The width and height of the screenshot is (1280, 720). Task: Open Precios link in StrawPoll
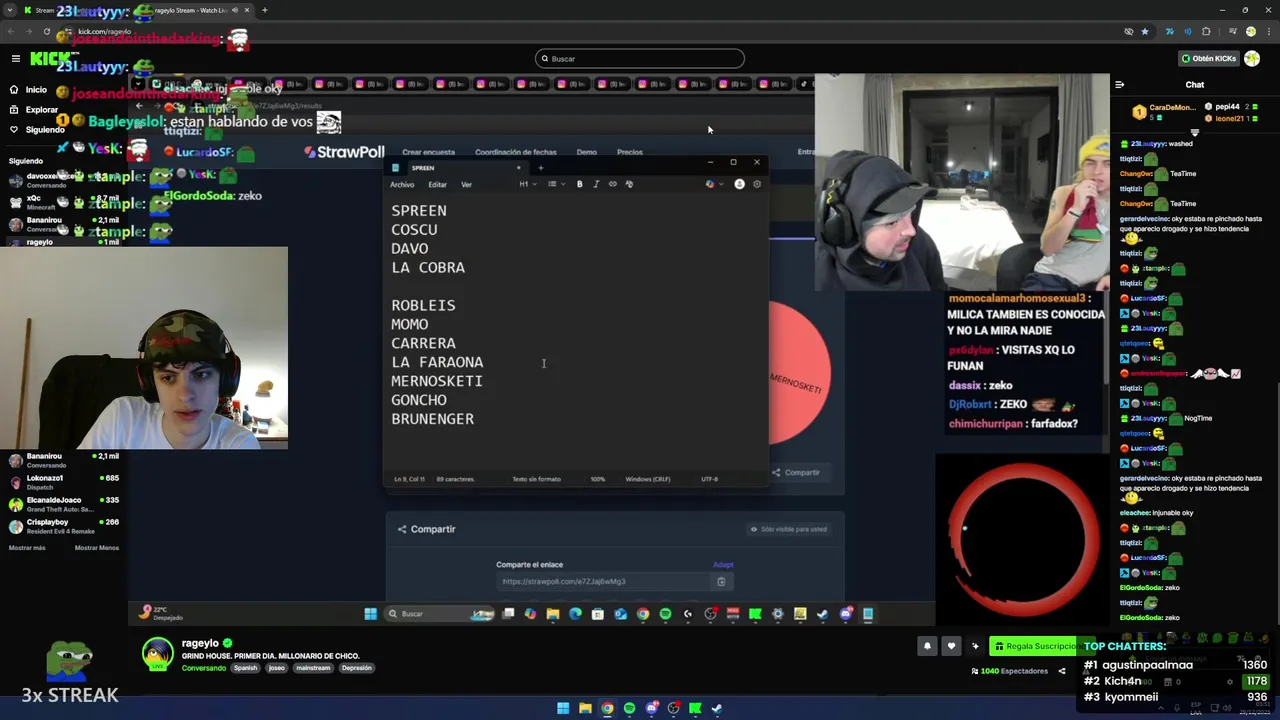[x=630, y=152]
